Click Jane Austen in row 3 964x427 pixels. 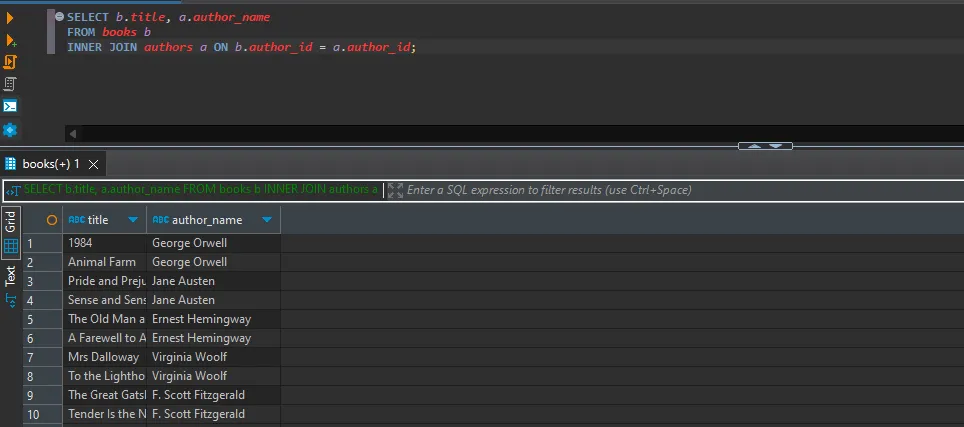[213, 281]
